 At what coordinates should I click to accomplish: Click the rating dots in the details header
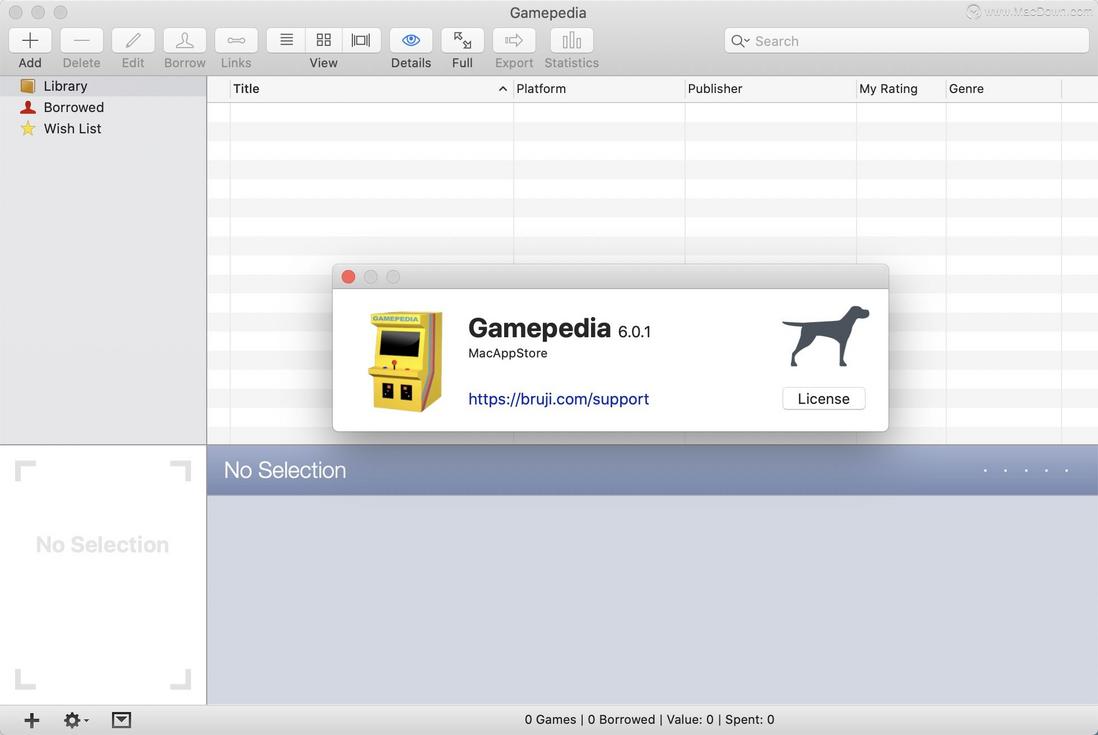click(x=1026, y=470)
